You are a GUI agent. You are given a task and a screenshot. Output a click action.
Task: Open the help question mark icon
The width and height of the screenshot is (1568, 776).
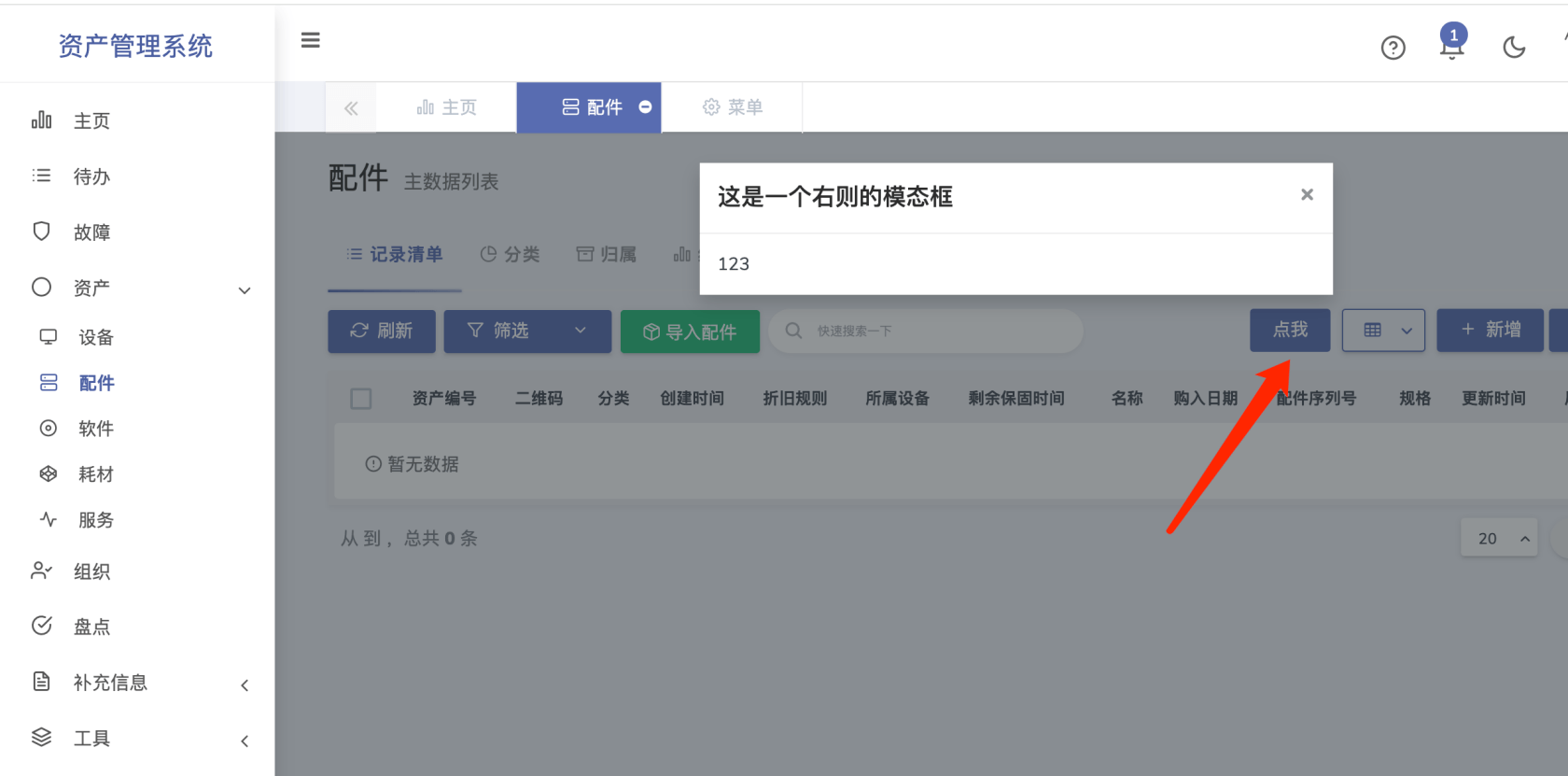(x=1393, y=48)
